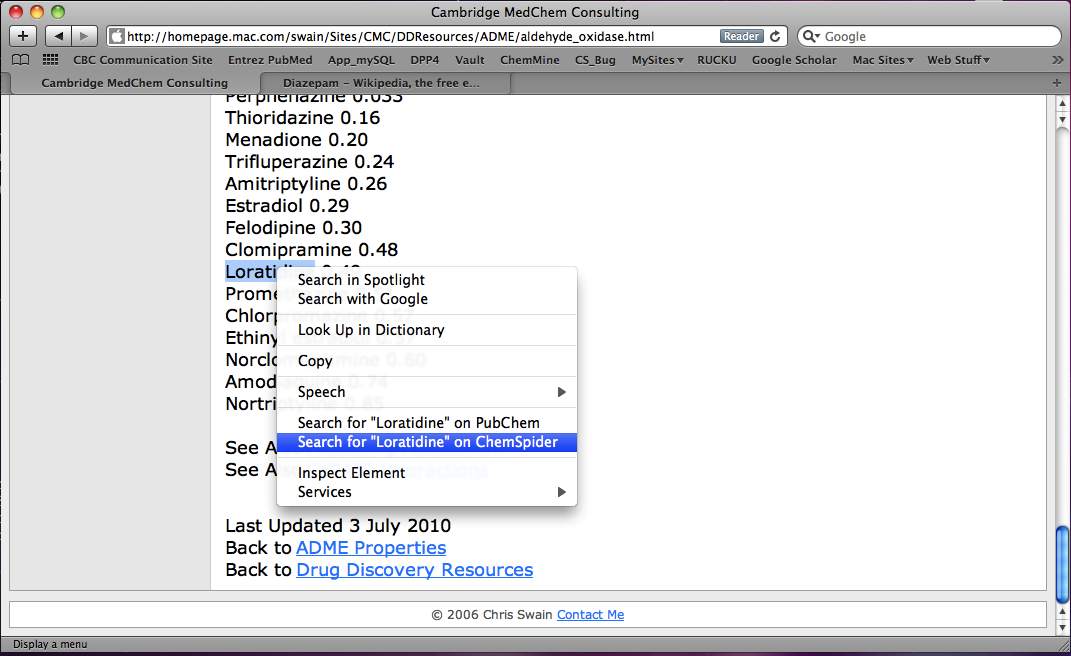
Task: Search for Loratidine on ChemSpider
Action: [427, 442]
